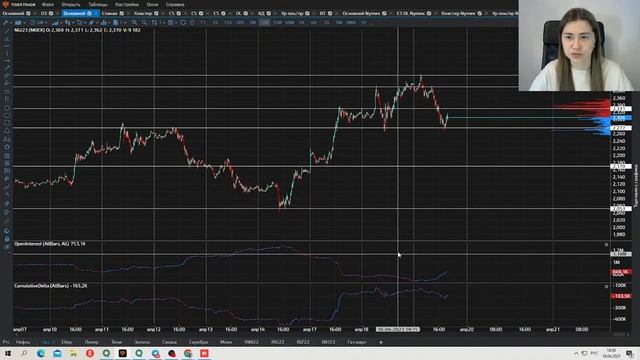Toggle the check mark on Основной Nymex tab
The height and width of the screenshot is (360, 640).
[384, 13]
